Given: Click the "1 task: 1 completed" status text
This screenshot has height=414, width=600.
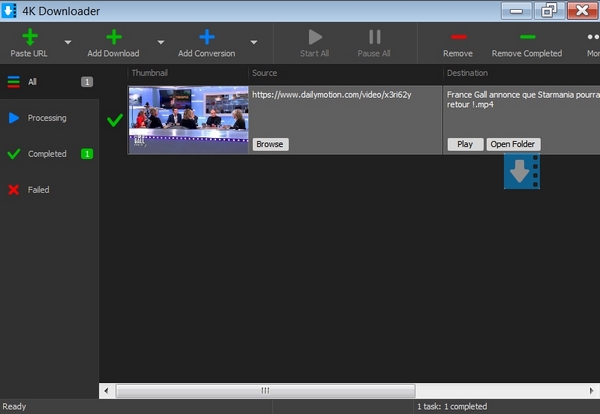Looking at the screenshot, I should [x=452, y=406].
